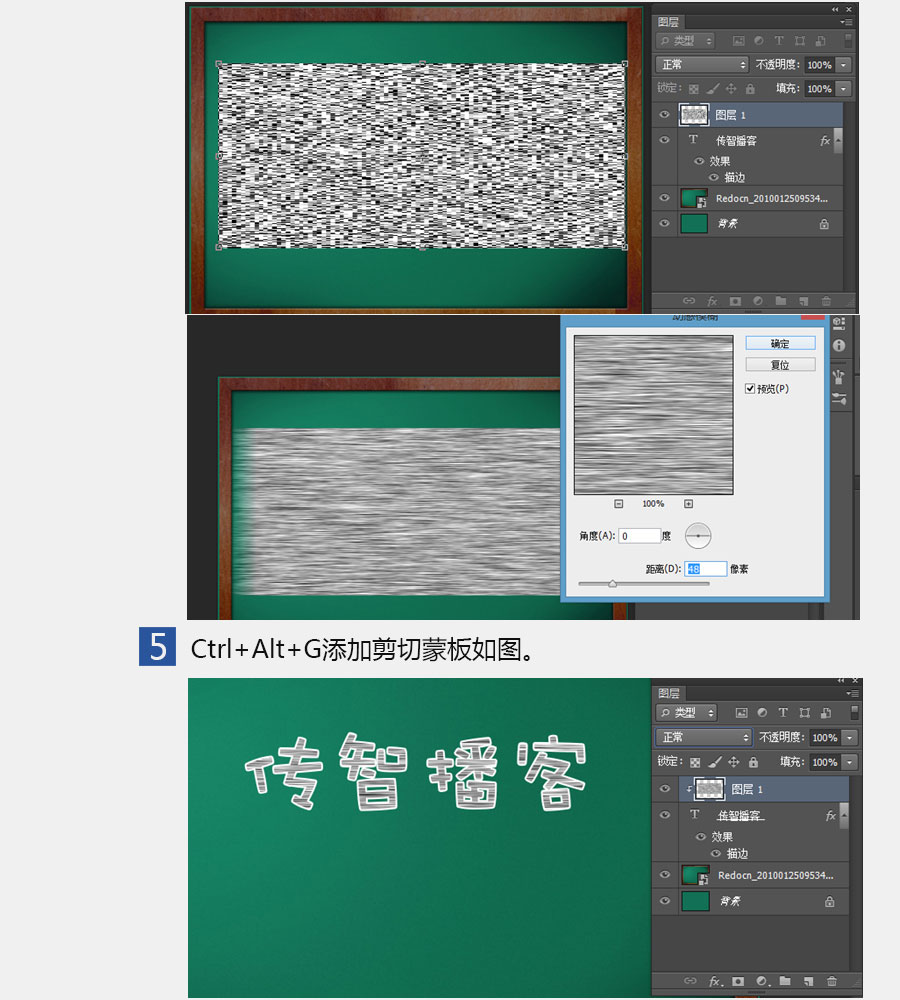
Task: Delete layer with the trash icon in the upper Layers panel
Action: (826, 300)
